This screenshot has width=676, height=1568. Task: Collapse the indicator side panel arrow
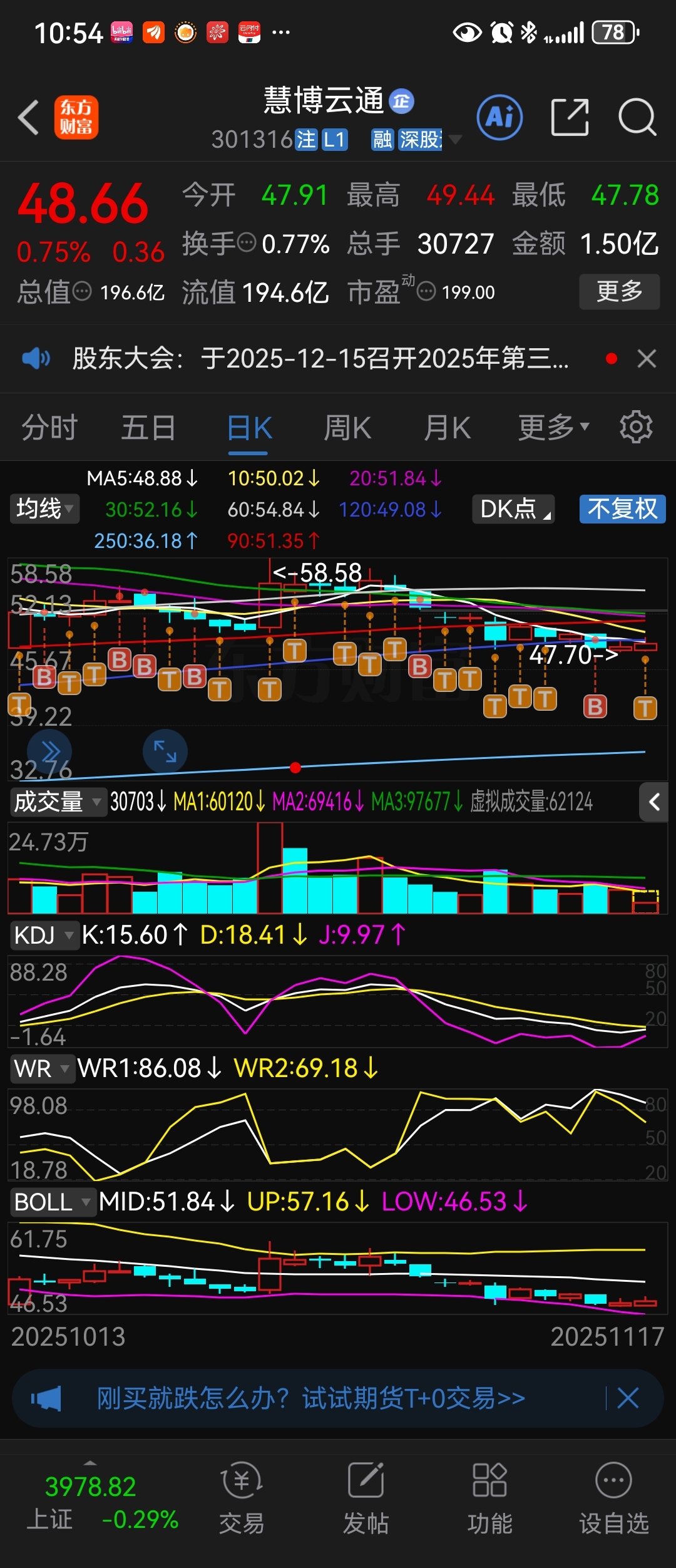tap(655, 802)
